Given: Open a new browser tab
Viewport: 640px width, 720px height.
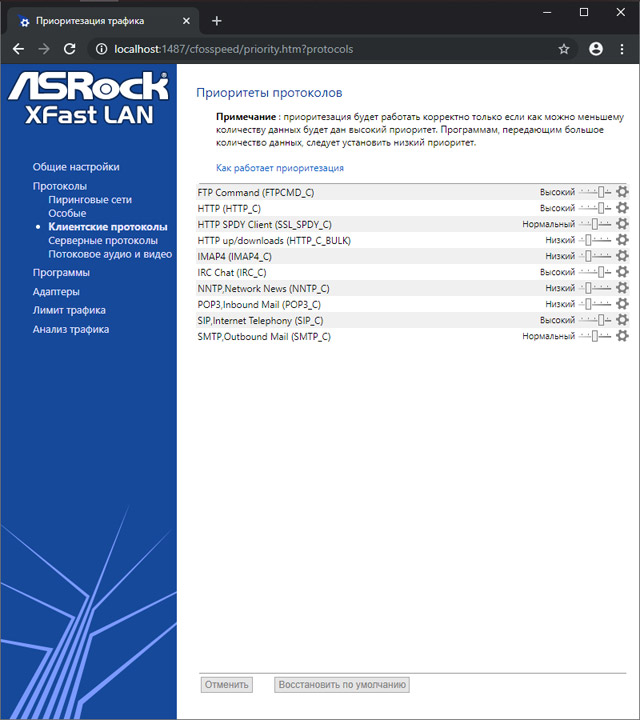Looking at the screenshot, I should click(x=217, y=21).
